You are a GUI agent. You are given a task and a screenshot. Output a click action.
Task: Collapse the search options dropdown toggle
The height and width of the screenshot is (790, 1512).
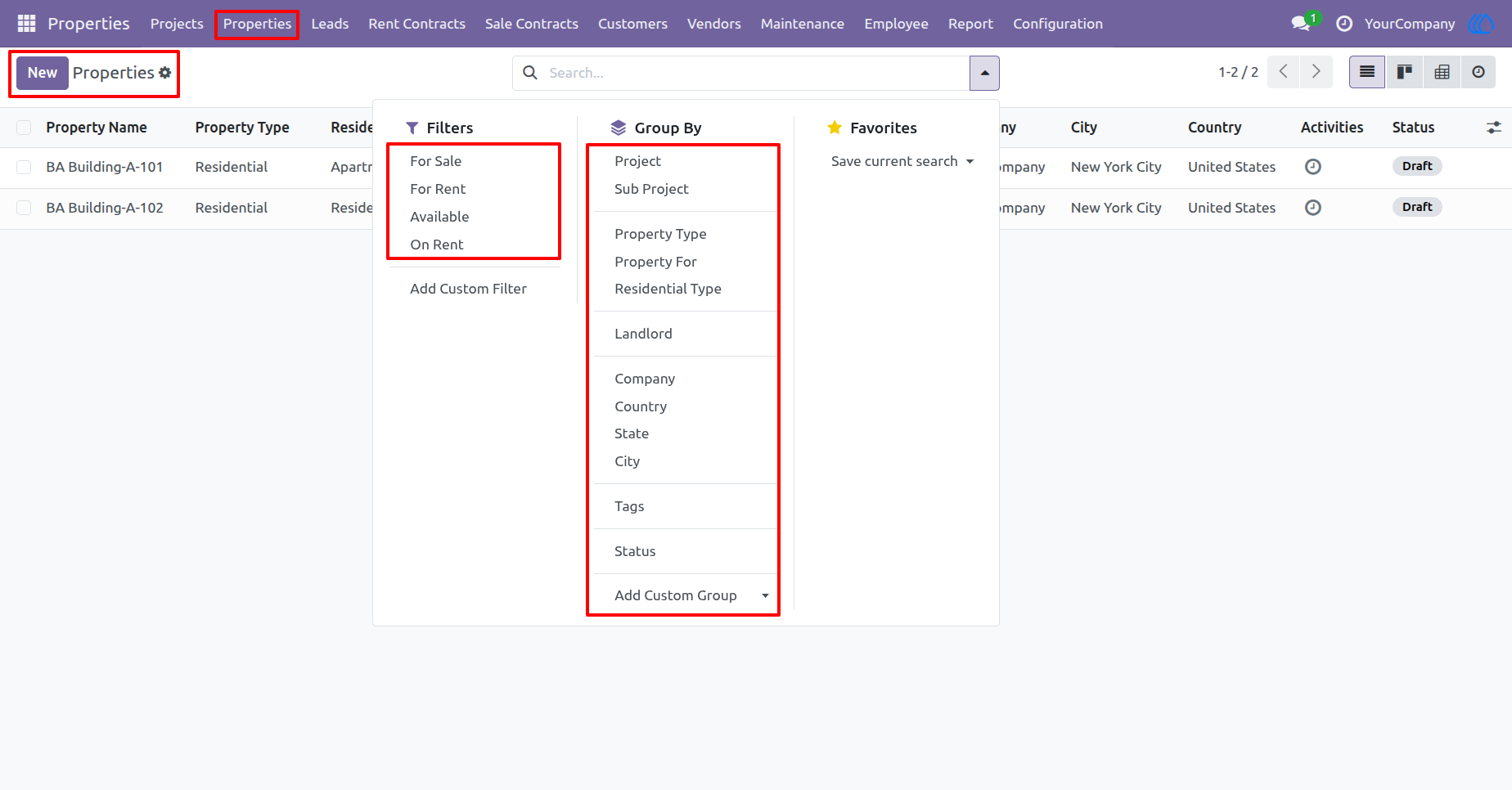pyautogui.click(x=984, y=73)
